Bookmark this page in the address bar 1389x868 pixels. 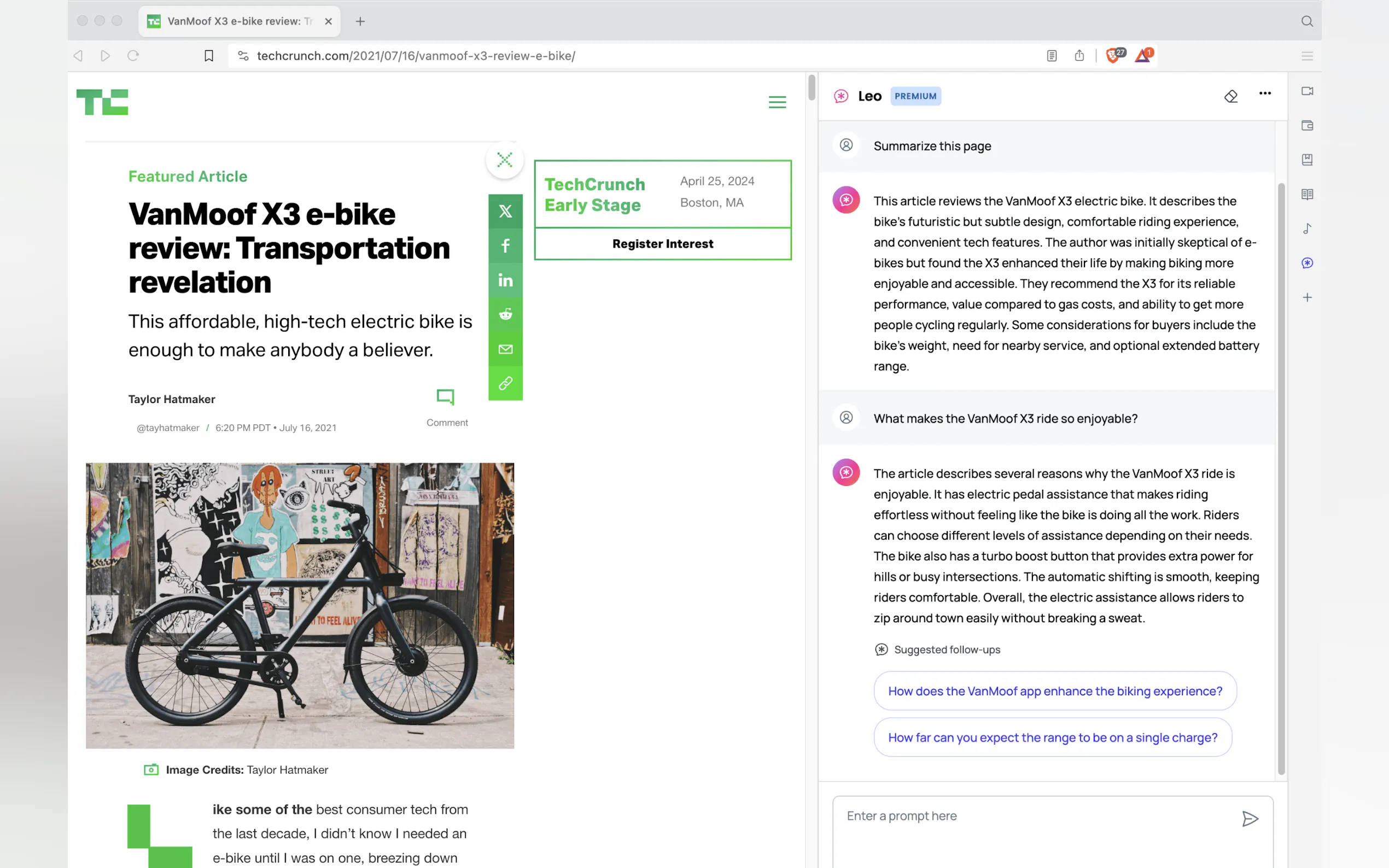pyautogui.click(x=209, y=56)
